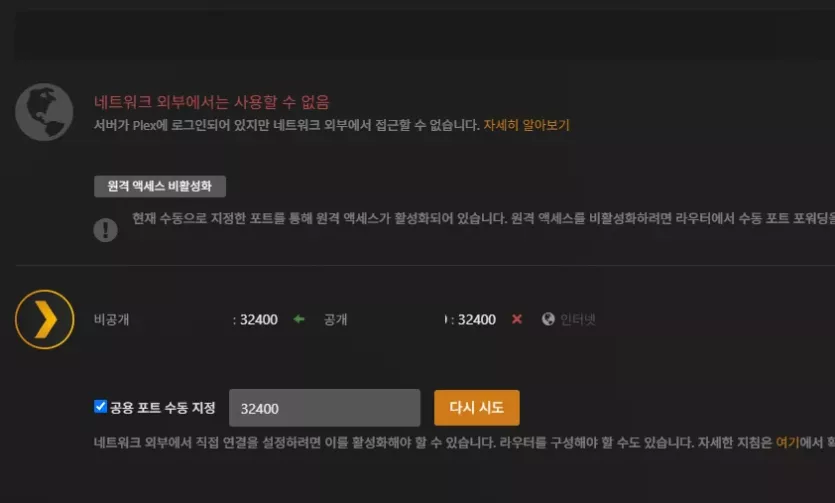Click the warning text starting 현재 수동으로 지정한 포트
The width and height of the screenshot is (835, 503).
coord(484,218)
